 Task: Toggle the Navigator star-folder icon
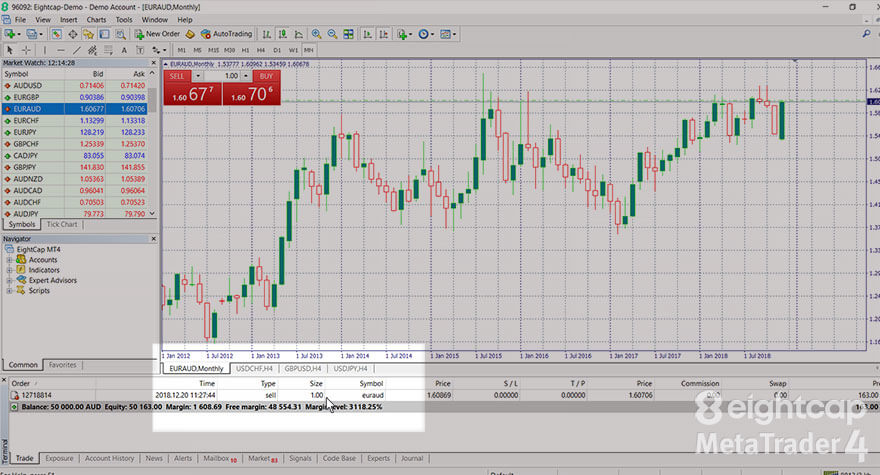click(x=88, y=34)
